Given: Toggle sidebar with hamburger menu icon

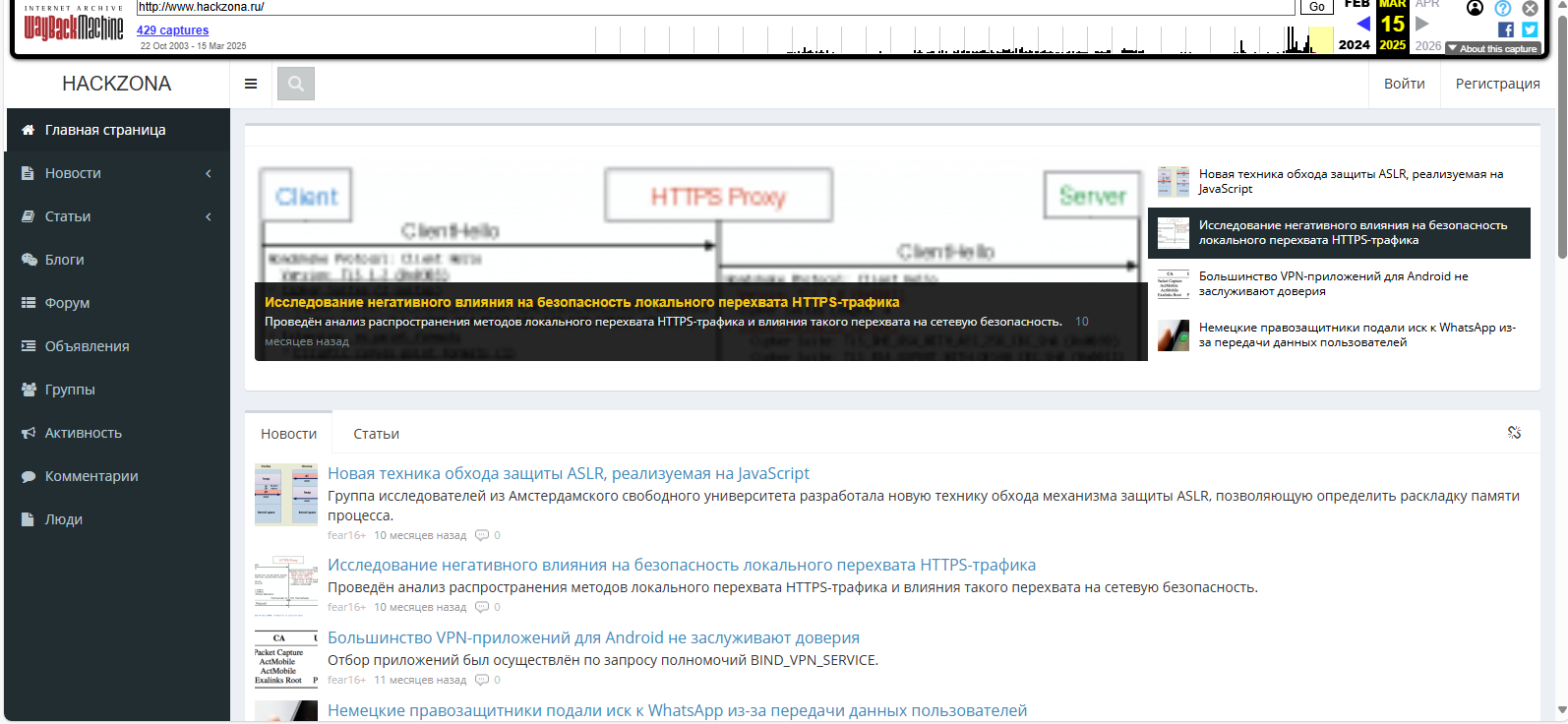Looking at the screenshot, I should pyautogui.click(x=251, y=84).
